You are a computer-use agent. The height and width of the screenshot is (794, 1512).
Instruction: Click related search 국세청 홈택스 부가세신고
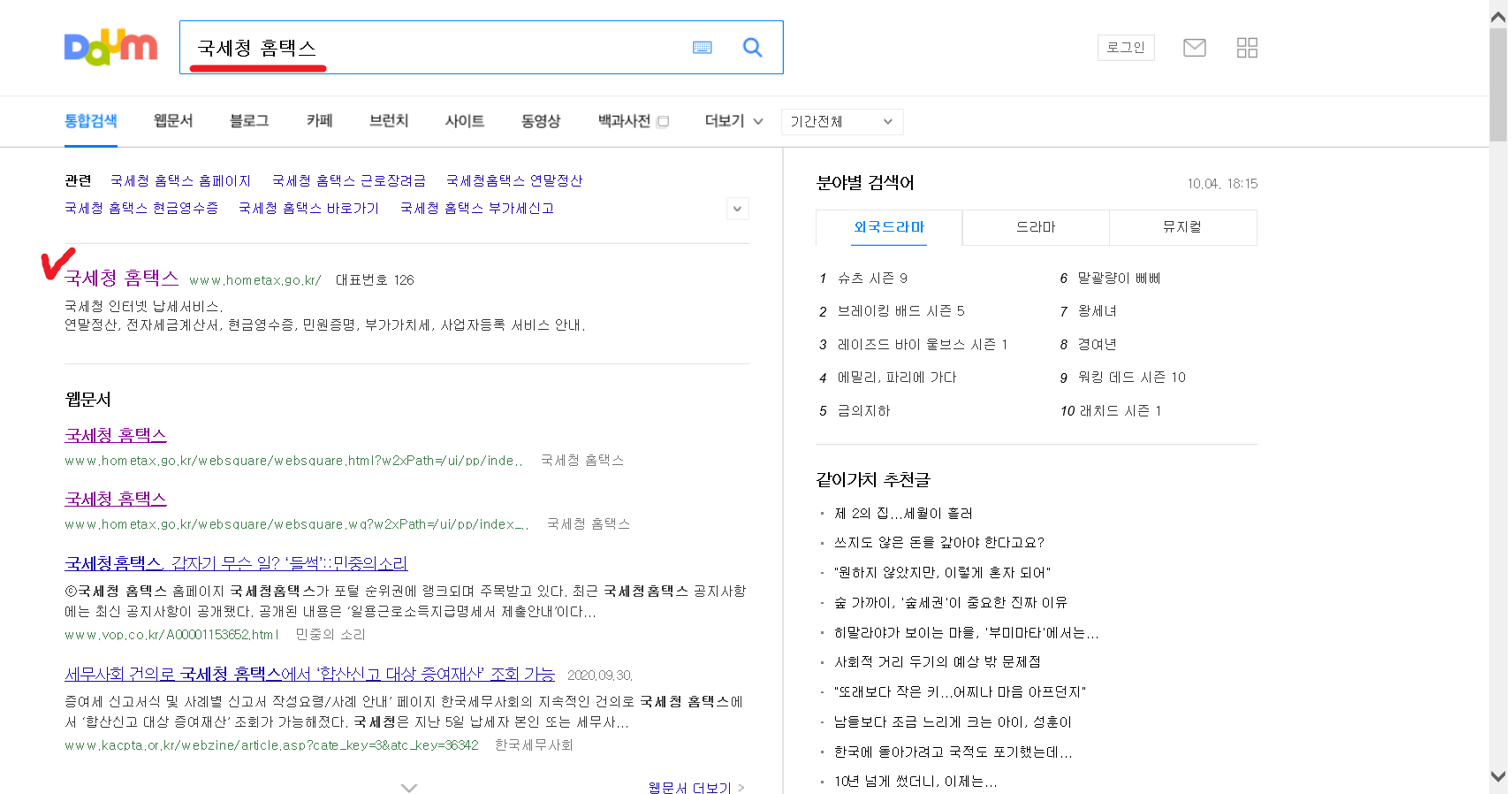[x=477, y=208]
